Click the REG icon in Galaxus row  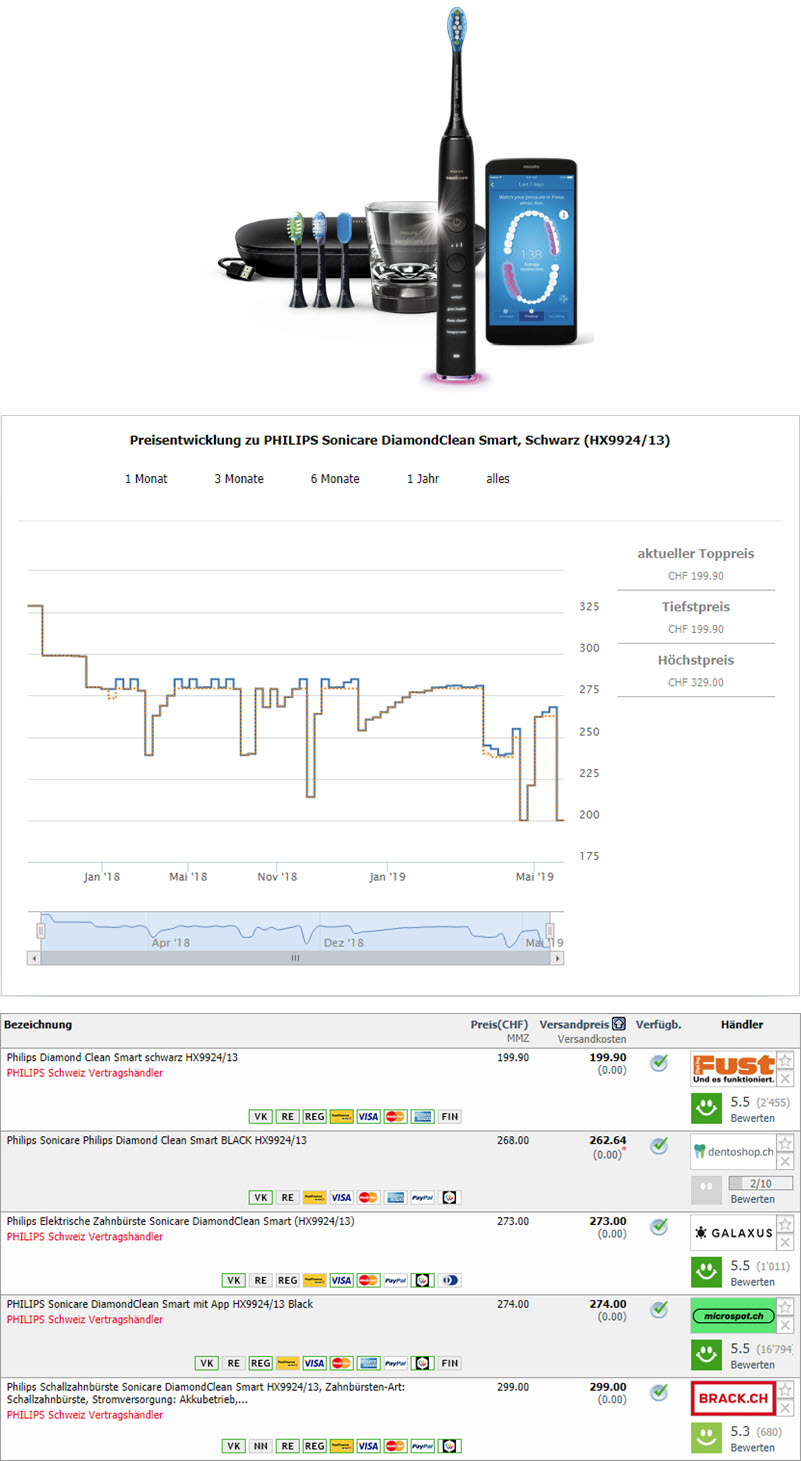287,1280
